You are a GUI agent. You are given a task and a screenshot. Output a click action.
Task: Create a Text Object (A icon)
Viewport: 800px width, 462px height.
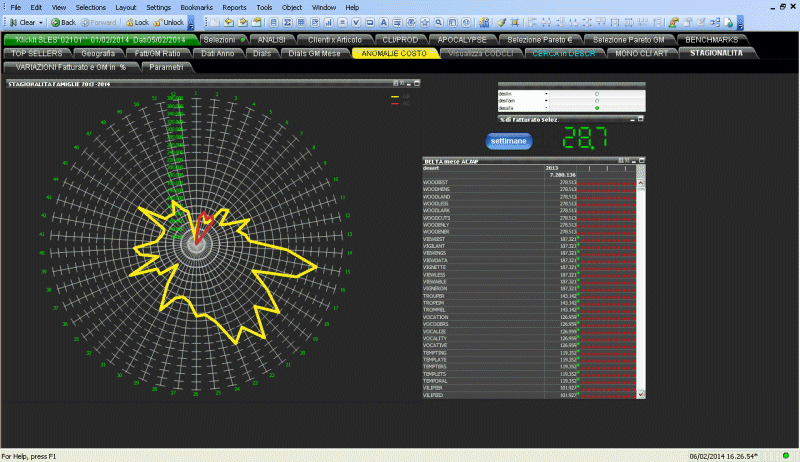coord(384,22)
